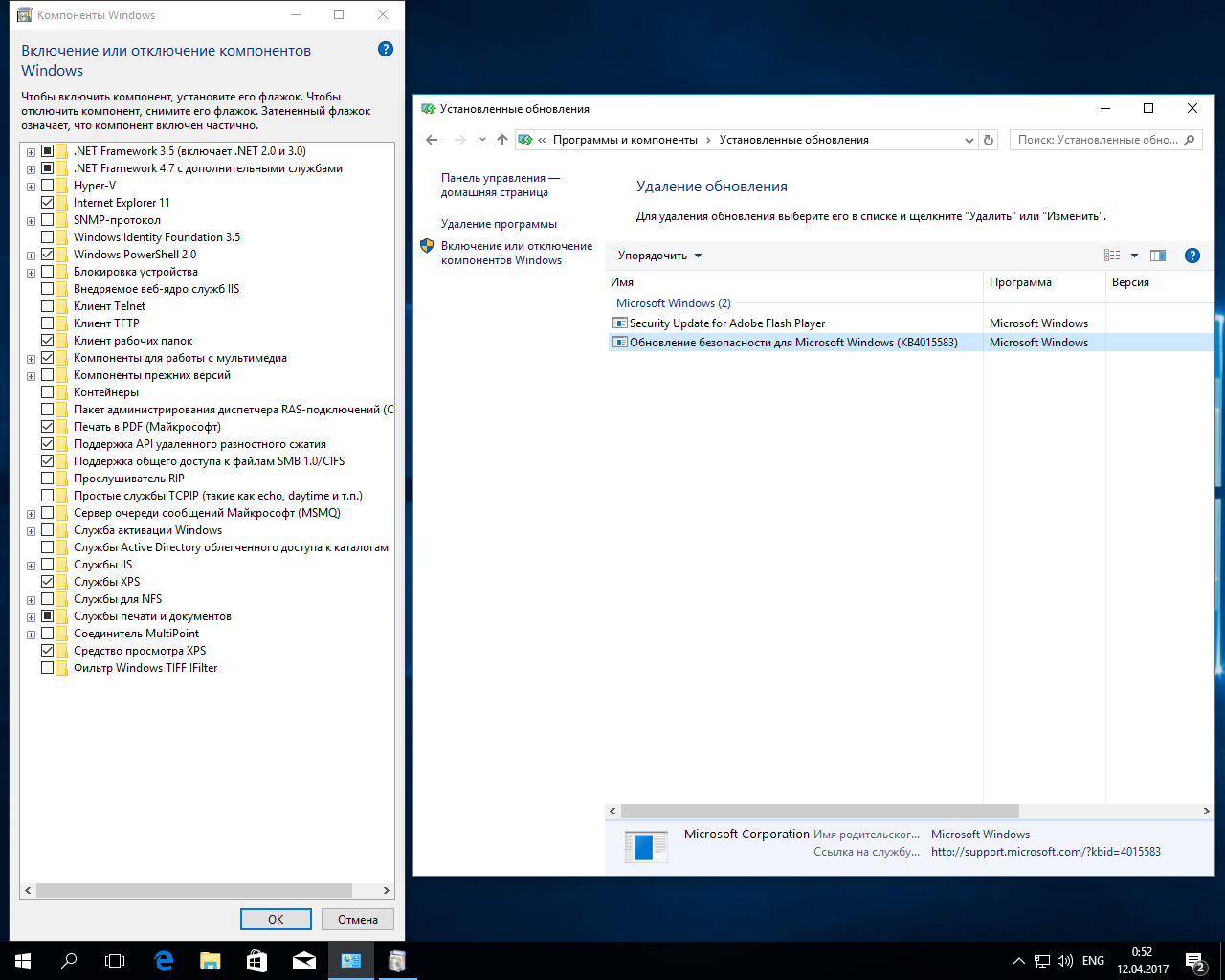
Task: Switch to Windows Features taskbar icon
Action: coord(397,961)
